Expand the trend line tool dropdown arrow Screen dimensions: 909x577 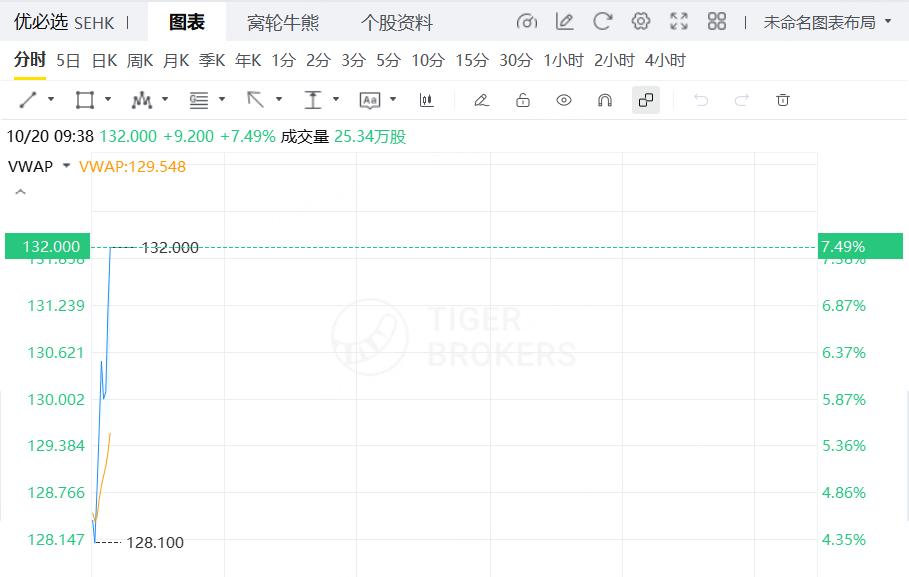click(x=51, y=99)
